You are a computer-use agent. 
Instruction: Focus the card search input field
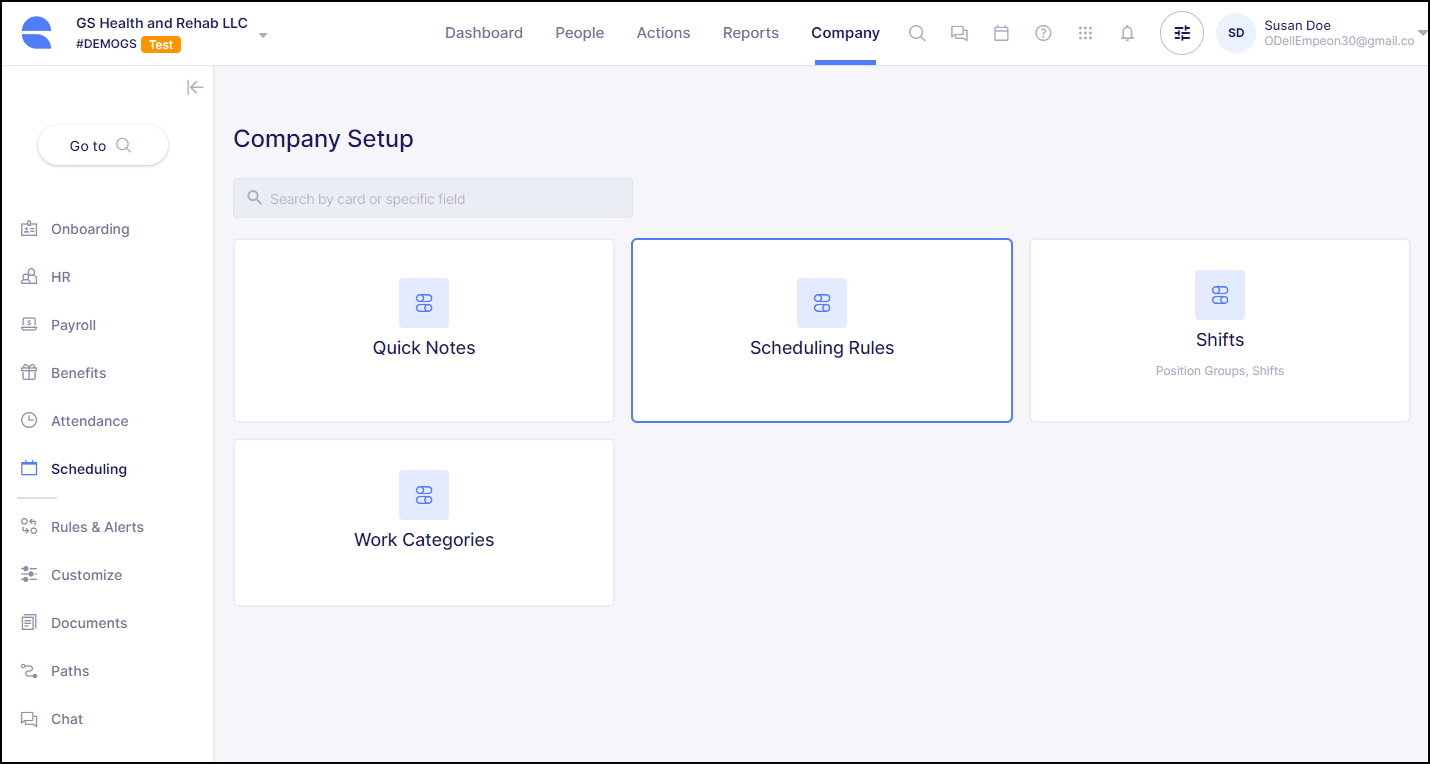[433, 198]
